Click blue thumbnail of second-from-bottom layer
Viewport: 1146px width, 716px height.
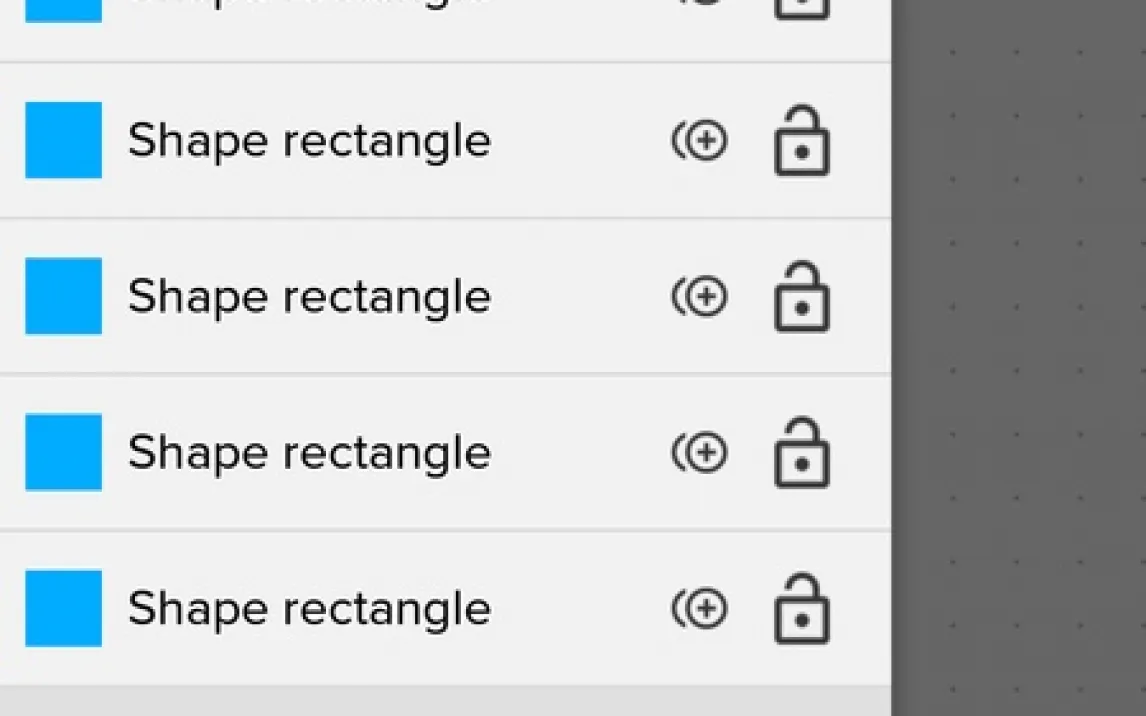click(63, 452)
